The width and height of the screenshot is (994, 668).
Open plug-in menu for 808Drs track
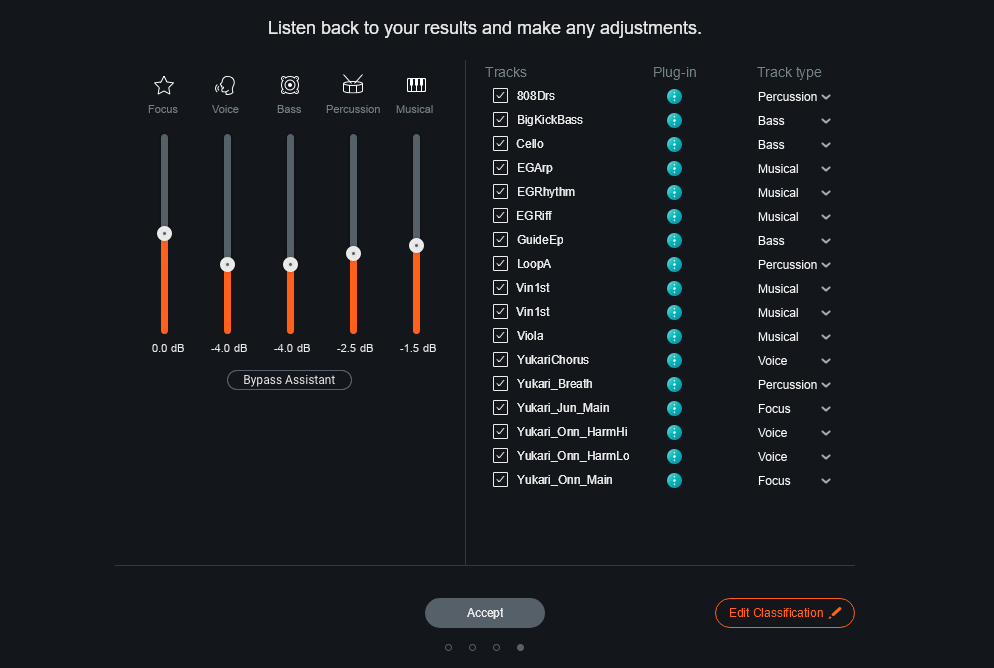pos(674,96)
